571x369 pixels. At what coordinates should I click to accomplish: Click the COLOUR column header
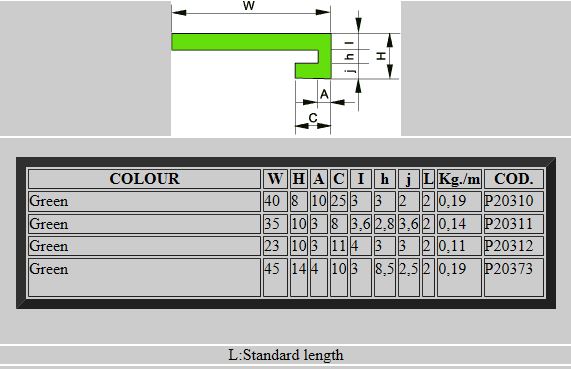click(x=145, y=179)
